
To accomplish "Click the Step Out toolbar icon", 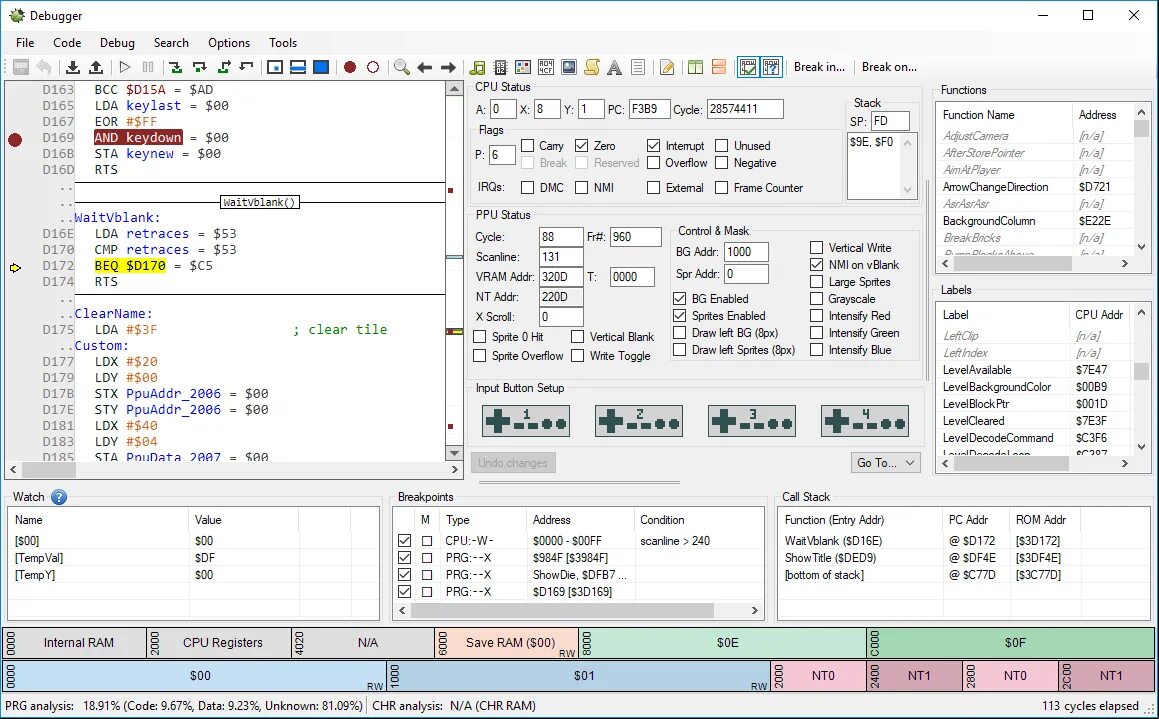I will (x=223, y=67).
